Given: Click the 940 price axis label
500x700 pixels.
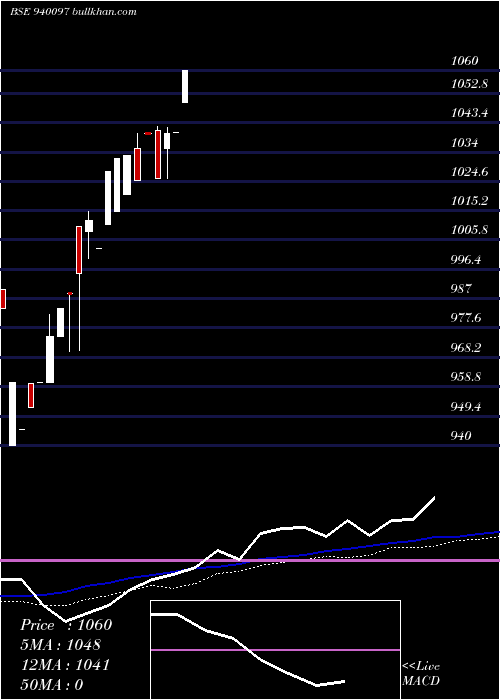Looking at the screenshot, I should [461, 436].
